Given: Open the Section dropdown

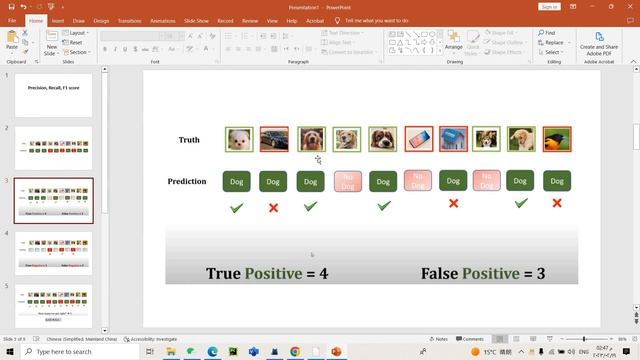Looking at the screenshot, I should pyautogui.click(x=77, y=52).
